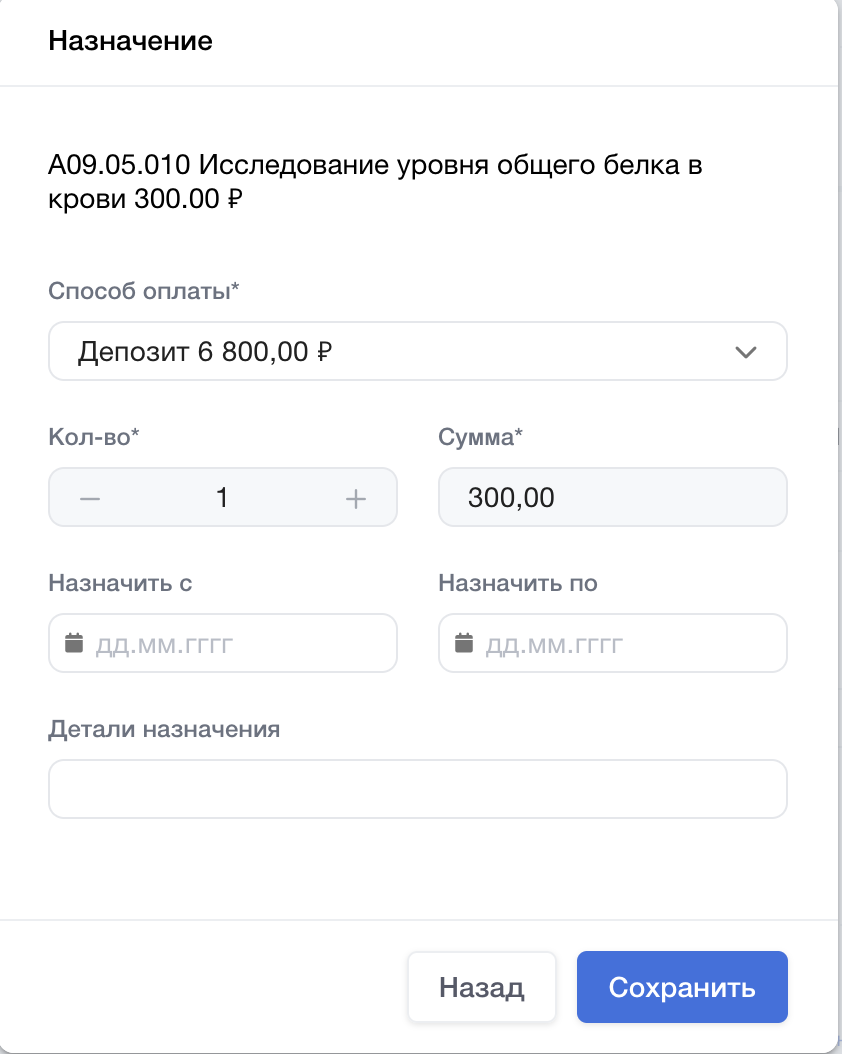Click the empty "Детали назначения" text box
Screen dimensions: 842x1054
pos(417,789)
